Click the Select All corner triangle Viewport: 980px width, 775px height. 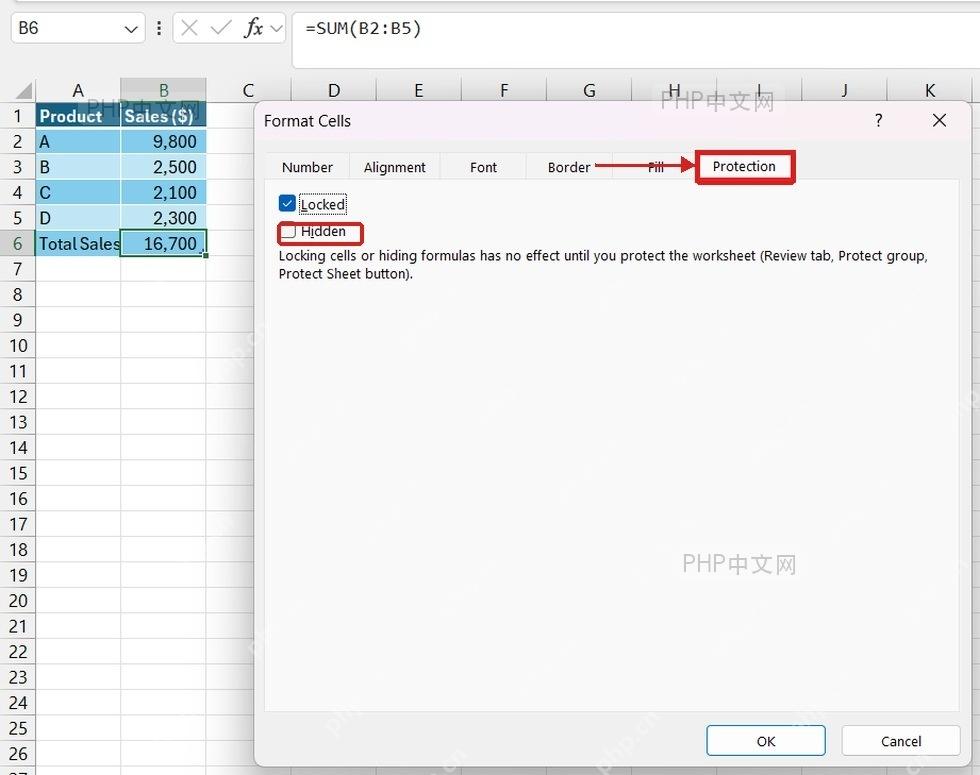coord(24,91)
